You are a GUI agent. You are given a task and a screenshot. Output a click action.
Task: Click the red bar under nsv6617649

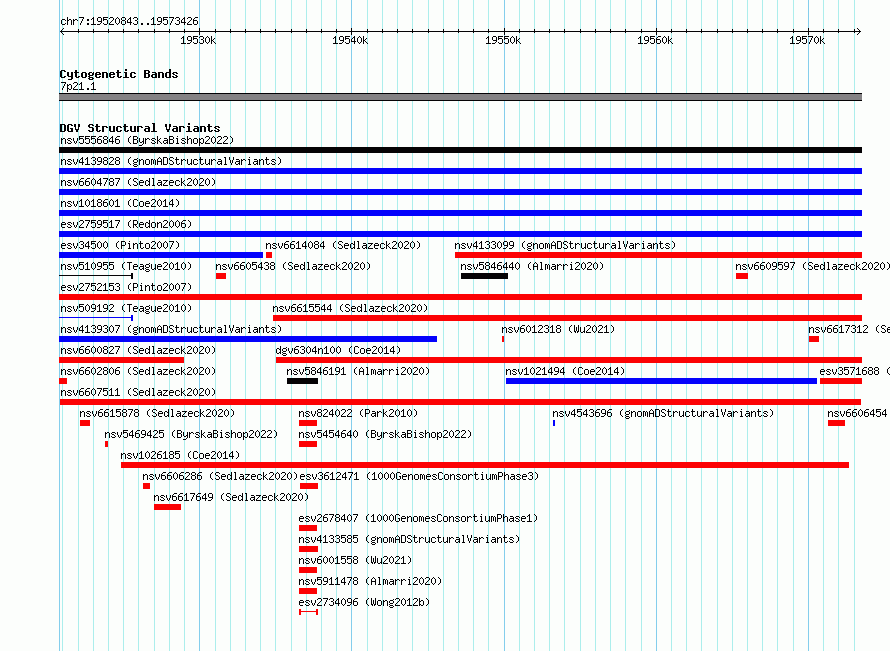(x=167, y=507)
